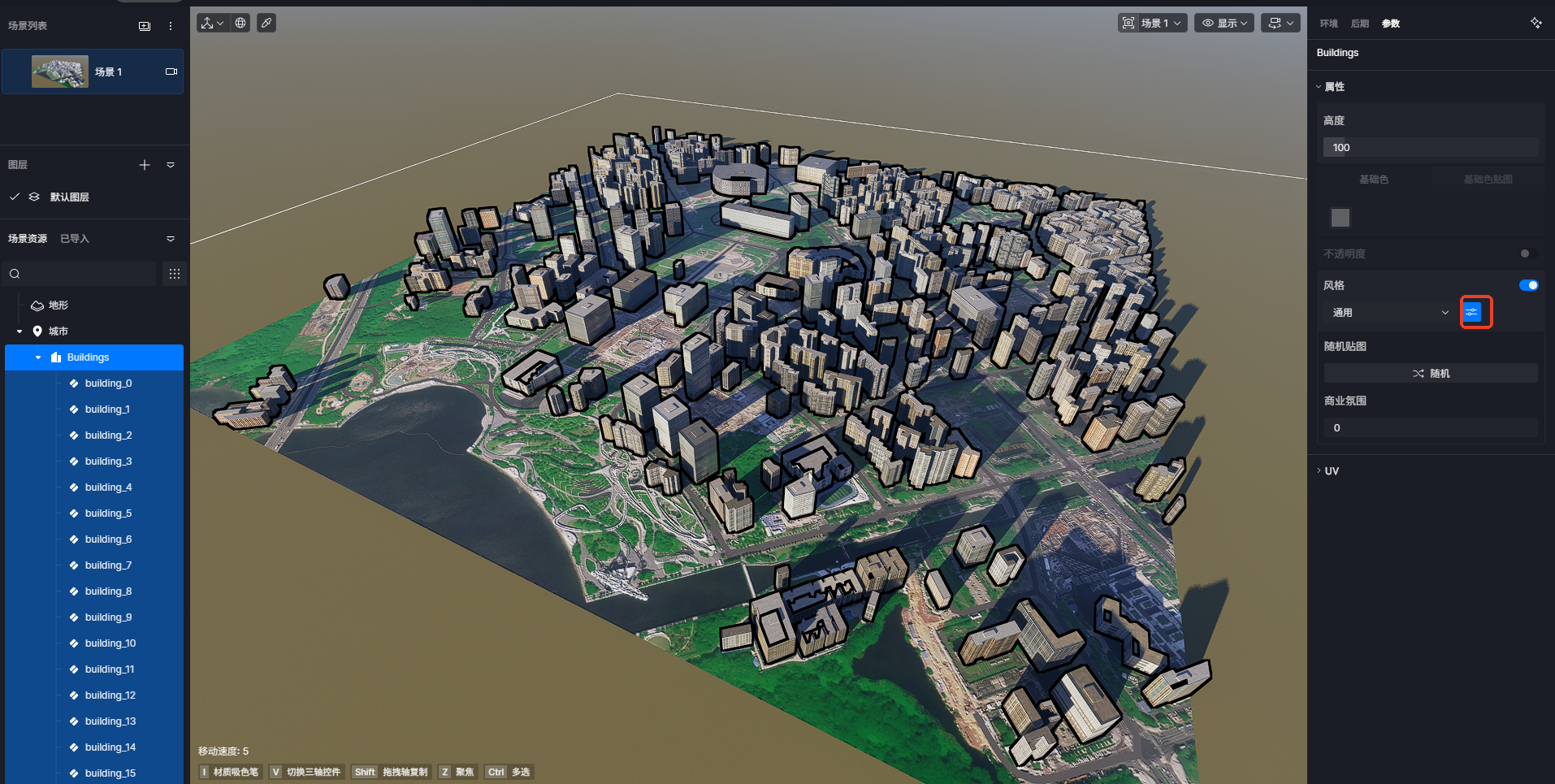Click the sparkle icon in top-right panel
Screen dimensions: 1555x784
pos(1536,23)
